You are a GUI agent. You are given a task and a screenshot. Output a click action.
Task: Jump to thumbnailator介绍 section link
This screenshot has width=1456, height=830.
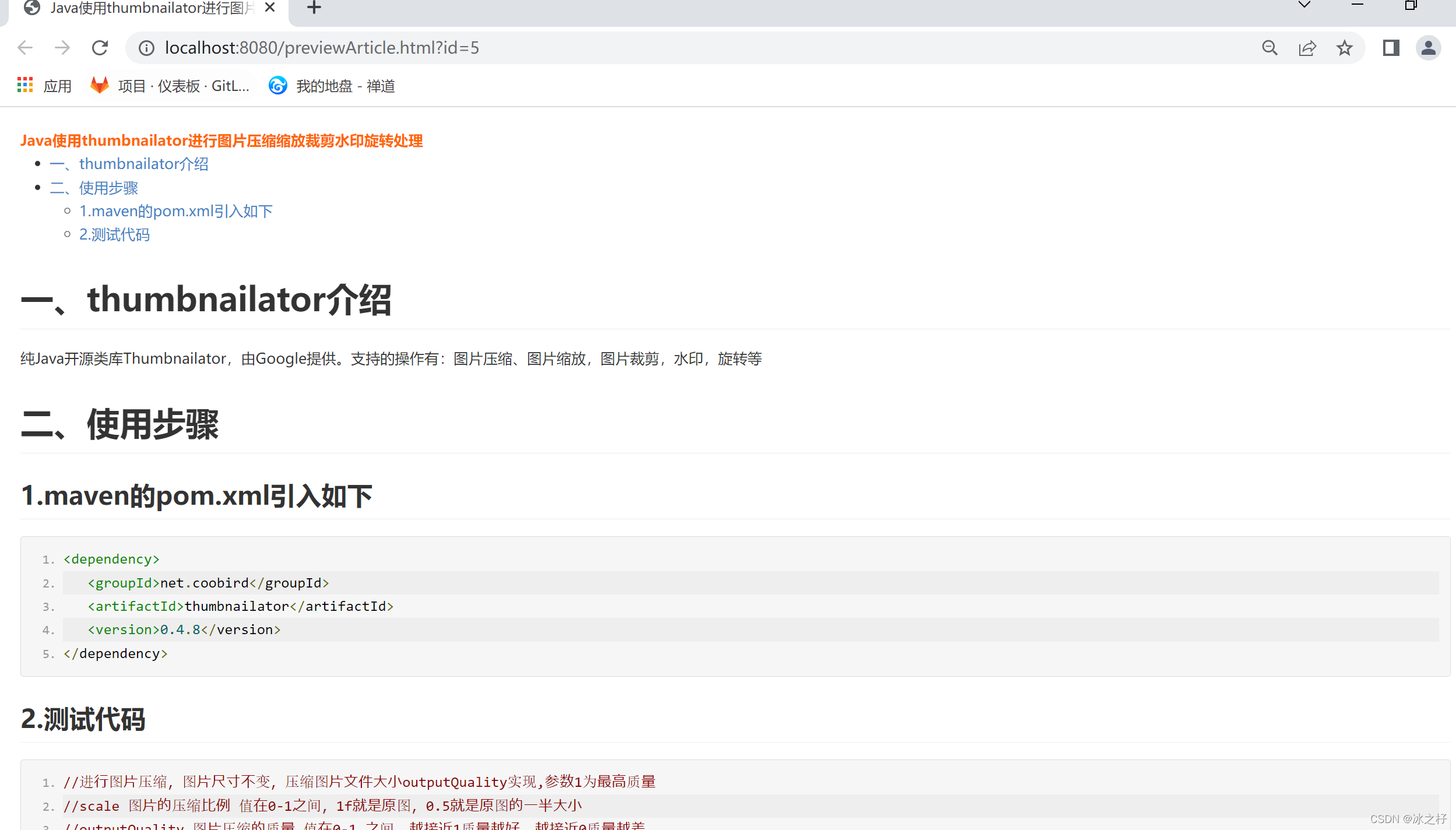coord(129,164)
